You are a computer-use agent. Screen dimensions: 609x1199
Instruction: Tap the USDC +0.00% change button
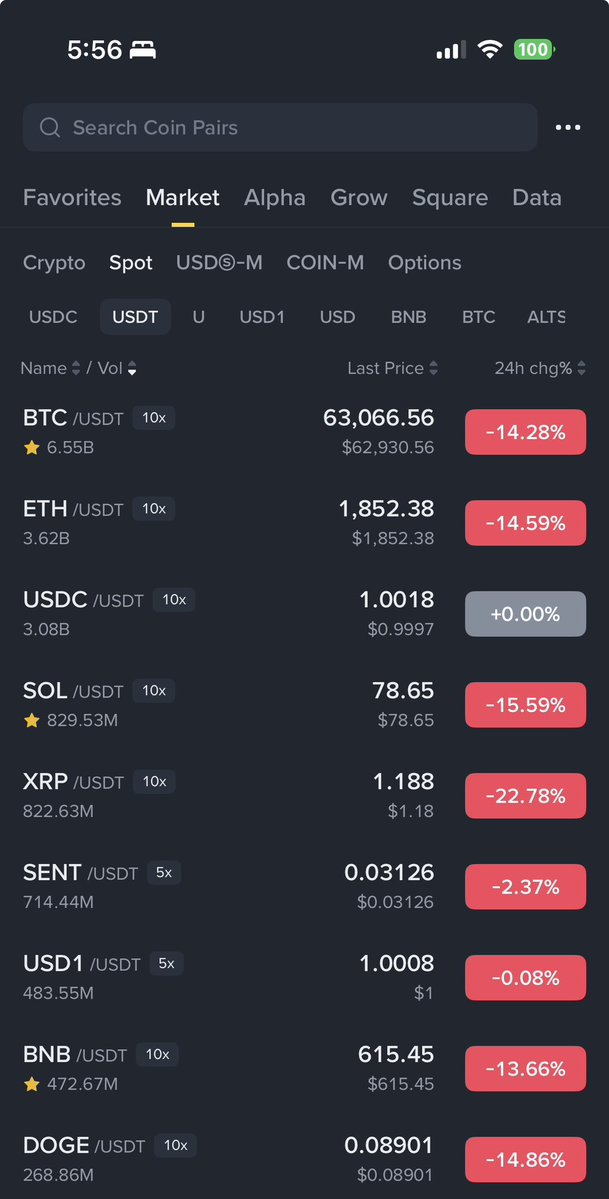coord(525,614)
